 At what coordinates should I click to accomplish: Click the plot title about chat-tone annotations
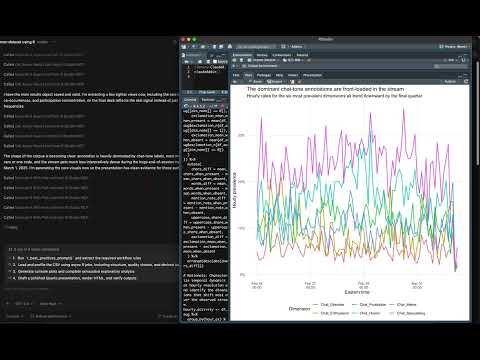325,89
